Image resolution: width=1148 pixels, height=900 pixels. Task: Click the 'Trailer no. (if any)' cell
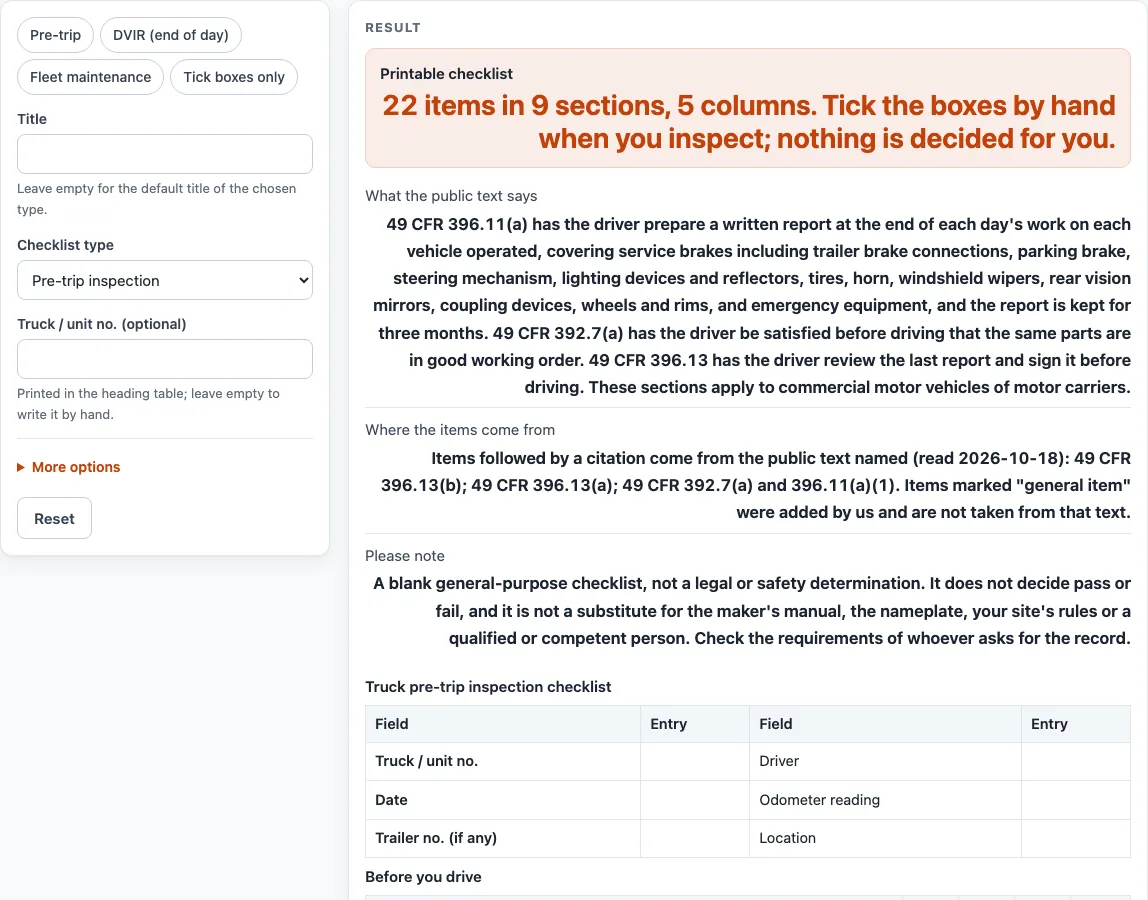pyautogui.click(x=503, y=838)
